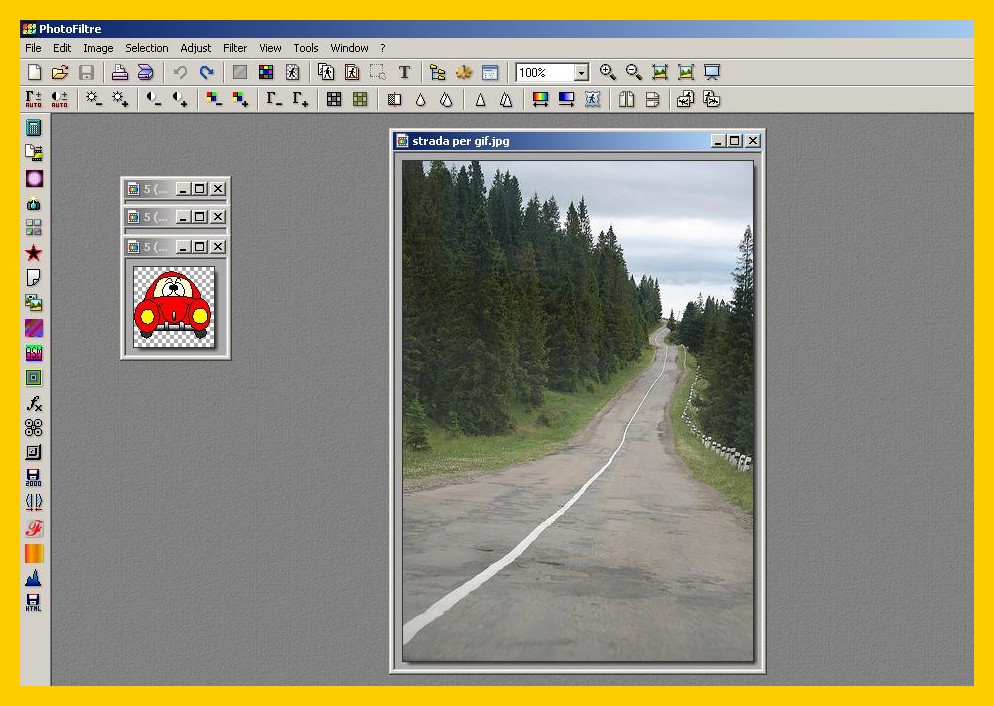Open a file with the folder icon
The image size is (994, 706).
coord(60,72)
